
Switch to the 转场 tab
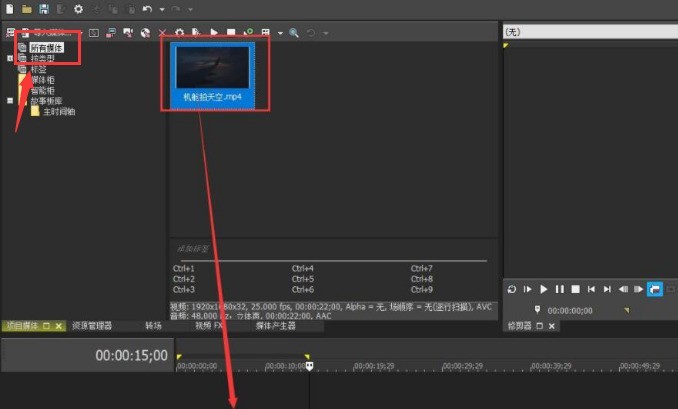pyautogui.click(x=154, y=326)
